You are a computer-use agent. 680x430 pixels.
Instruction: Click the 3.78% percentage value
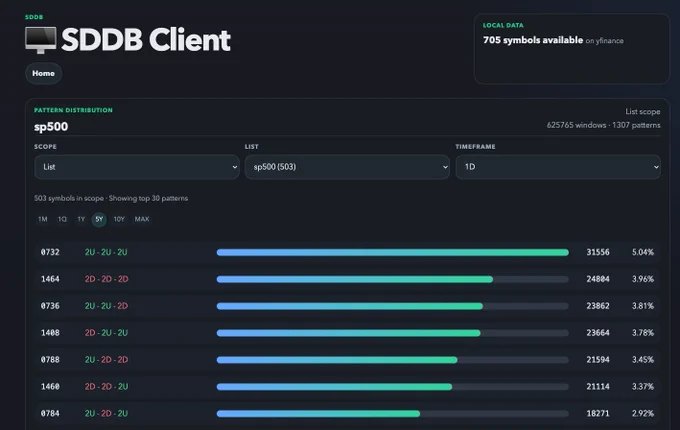[x=643, y=333]
